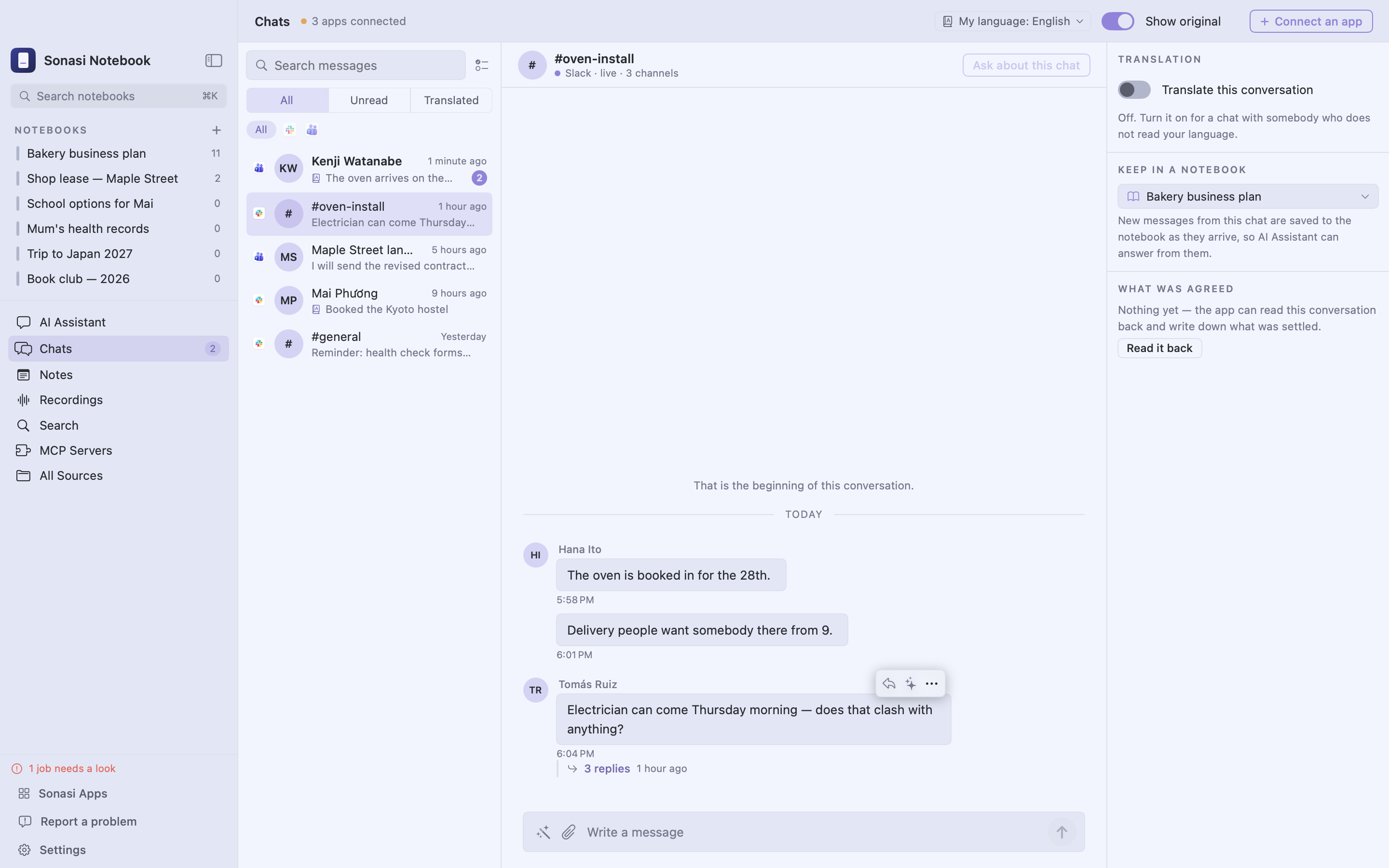Attach a file with the paperclip icon
This screenshot has height=868, width=1389.
click(568, 832)
